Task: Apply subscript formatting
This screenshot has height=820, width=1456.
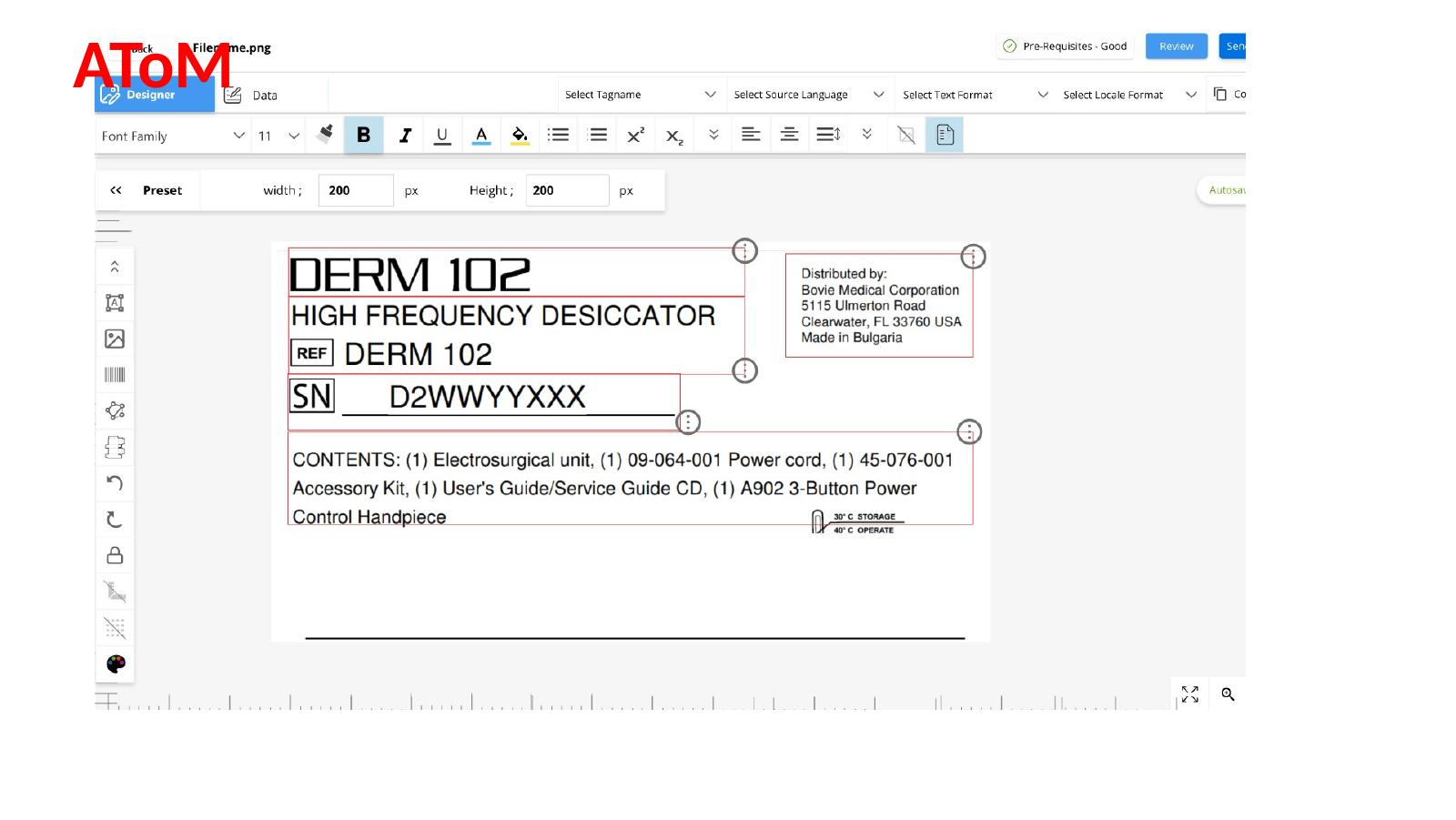Action: coord(674,136)
